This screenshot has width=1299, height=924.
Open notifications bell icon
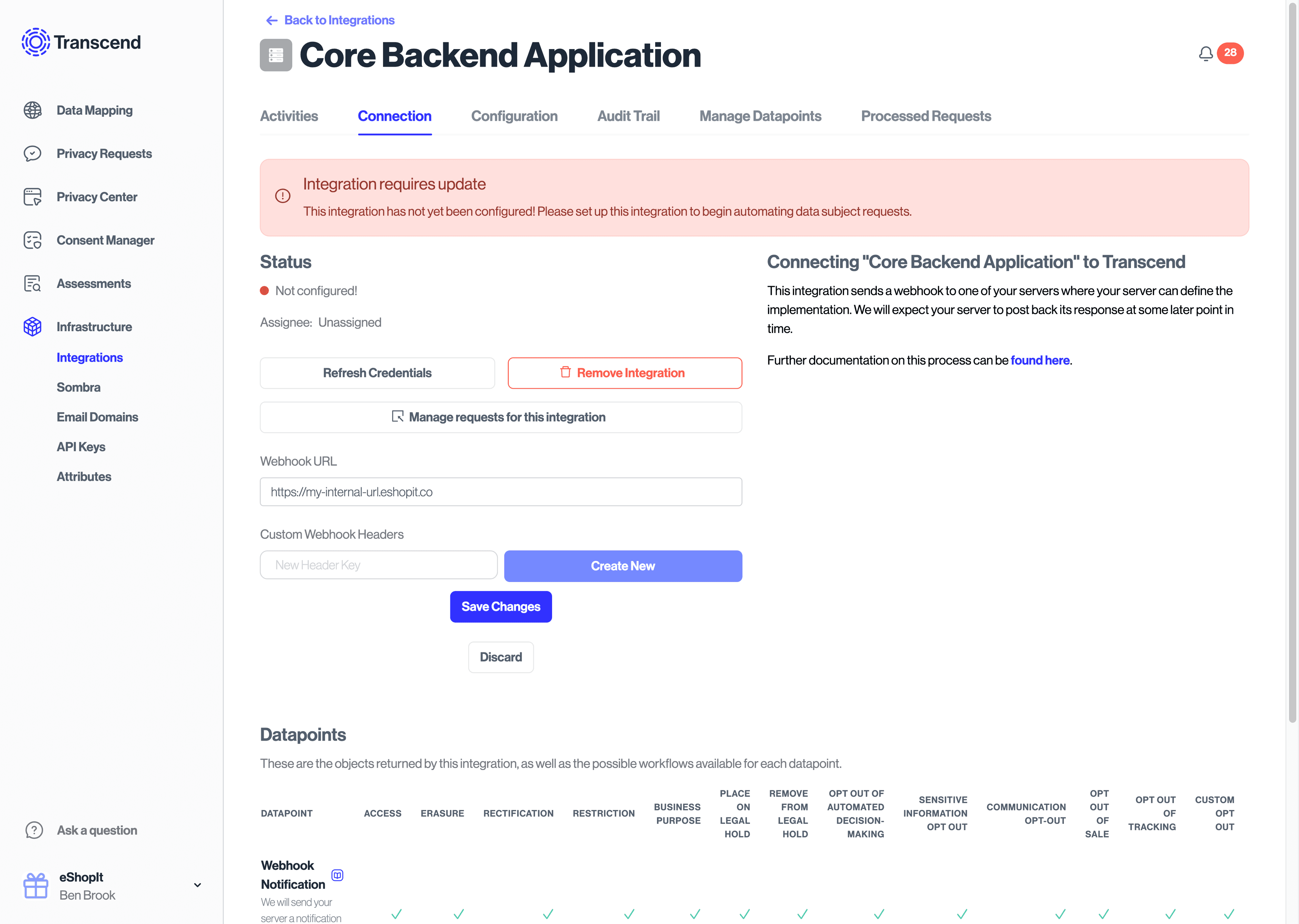1205,53
